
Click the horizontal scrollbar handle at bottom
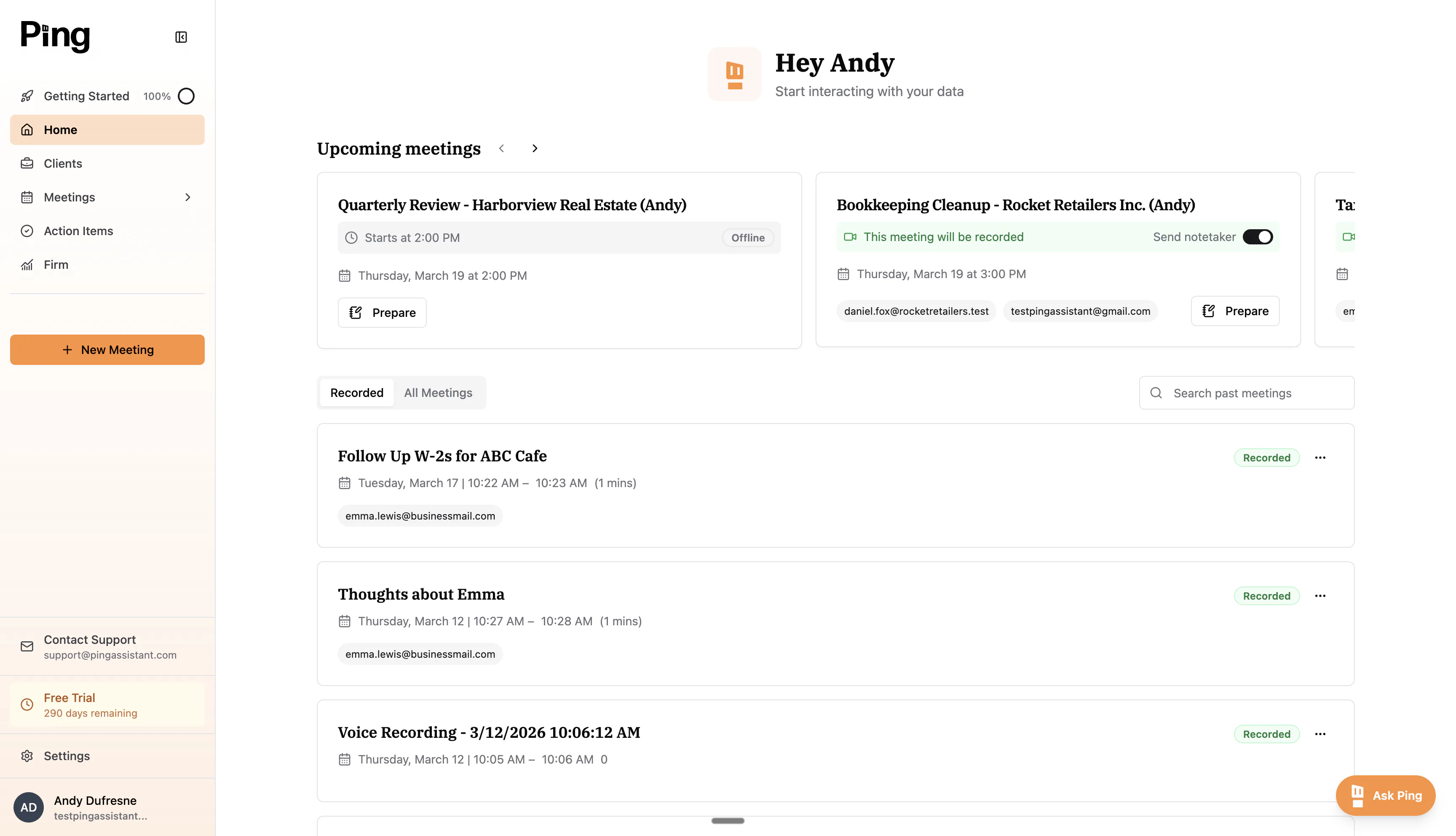(x=728, y=820)
